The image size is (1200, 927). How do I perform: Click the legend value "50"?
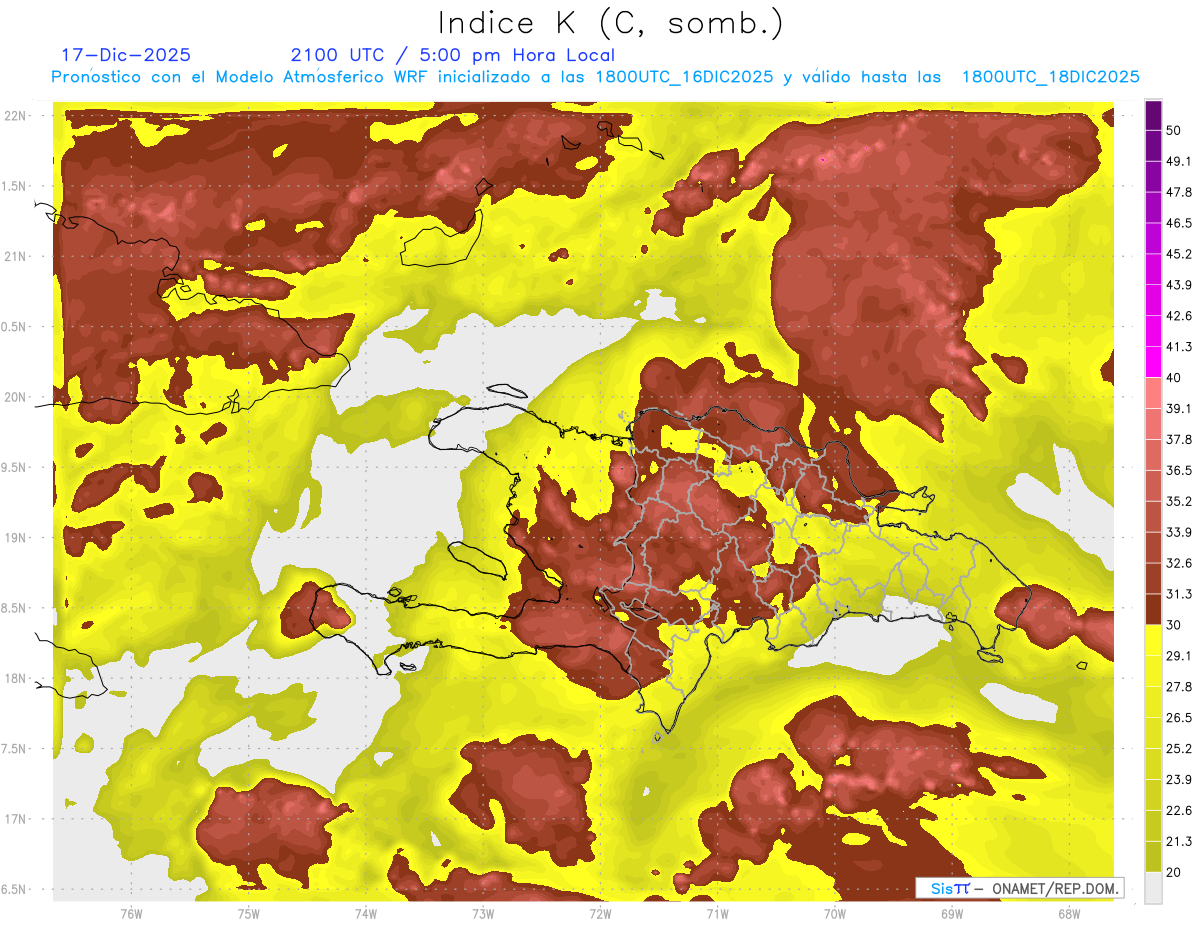click(x=1175, y=131)
